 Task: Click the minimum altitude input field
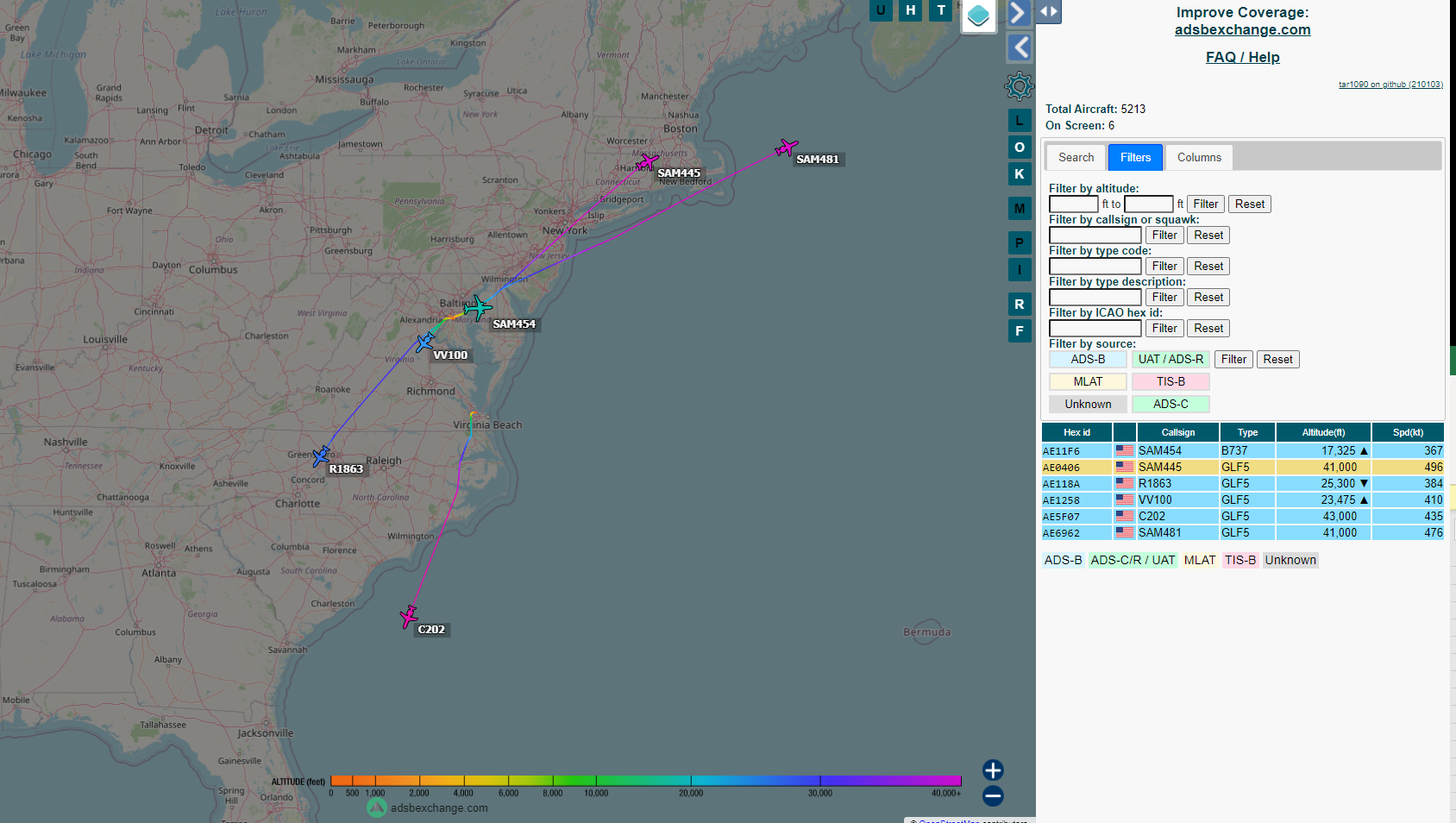tap(1073, 204)
